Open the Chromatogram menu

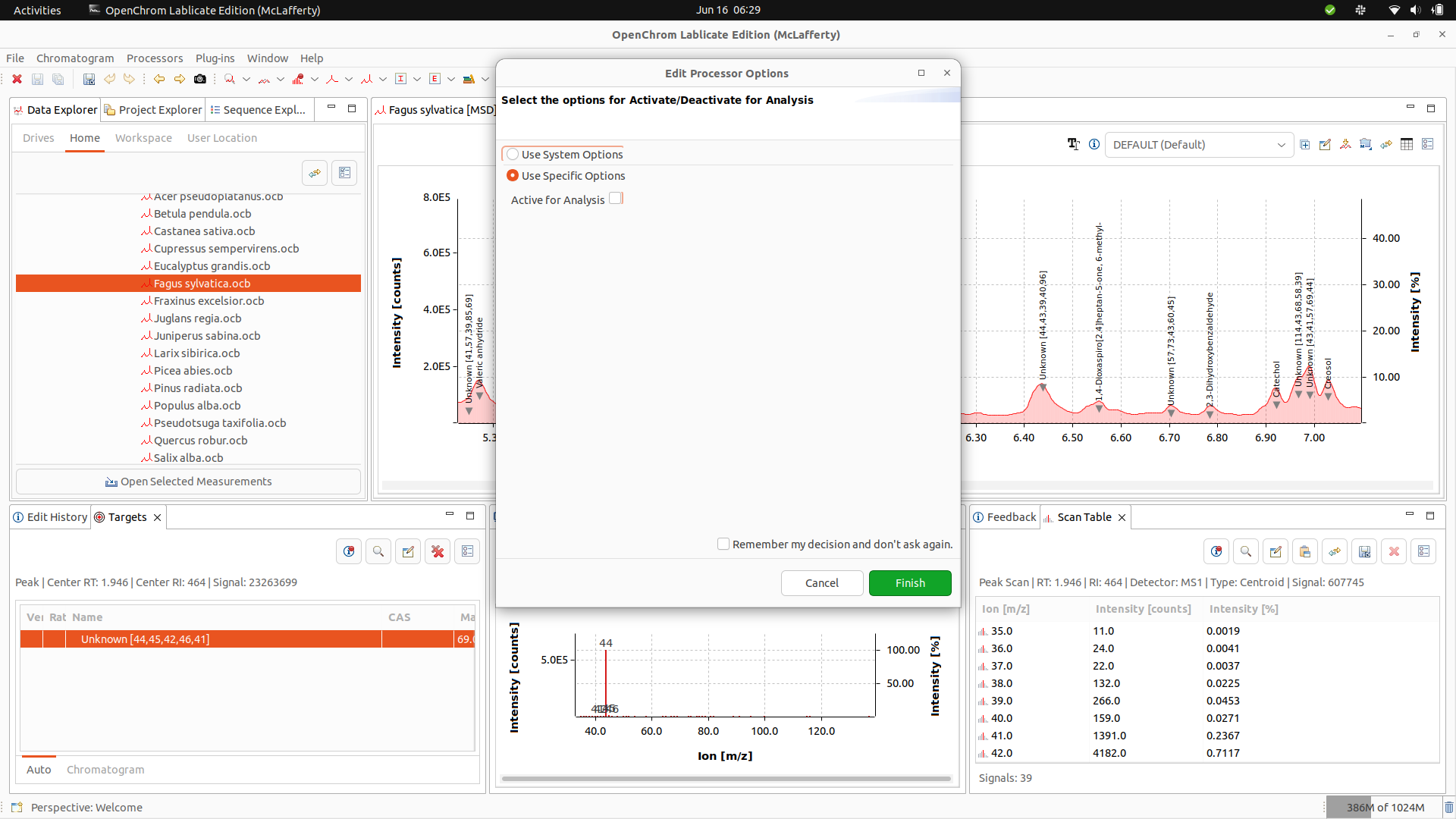75,58
